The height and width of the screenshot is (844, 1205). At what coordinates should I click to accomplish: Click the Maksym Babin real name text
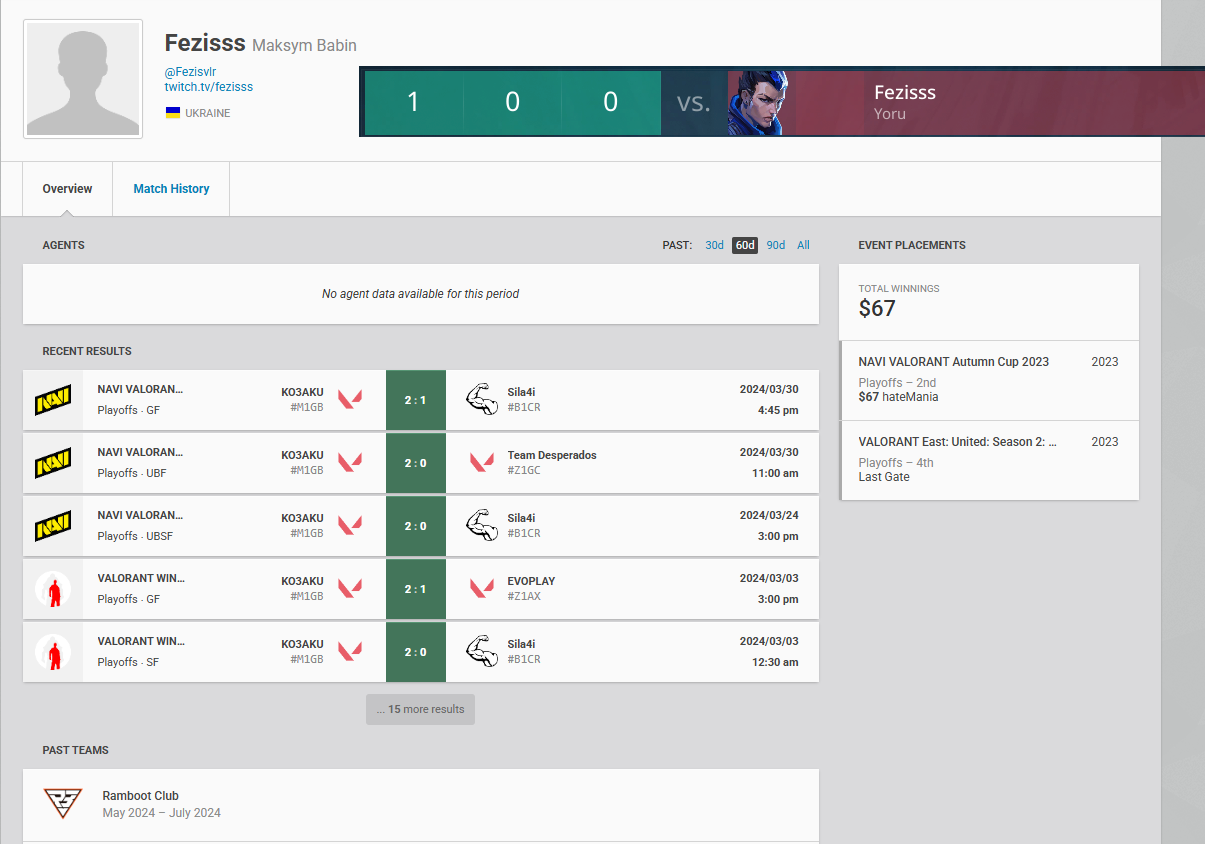304,45
